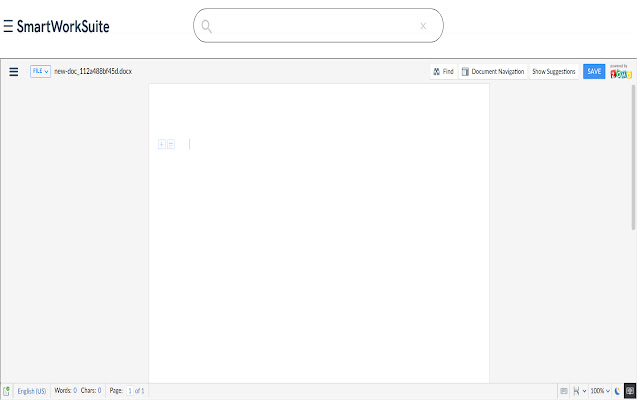Click the document name new-doc_112a488bf45d.docx
This screenshot has height=400, width=640.
pyautogui.click(x=93, y=71)
